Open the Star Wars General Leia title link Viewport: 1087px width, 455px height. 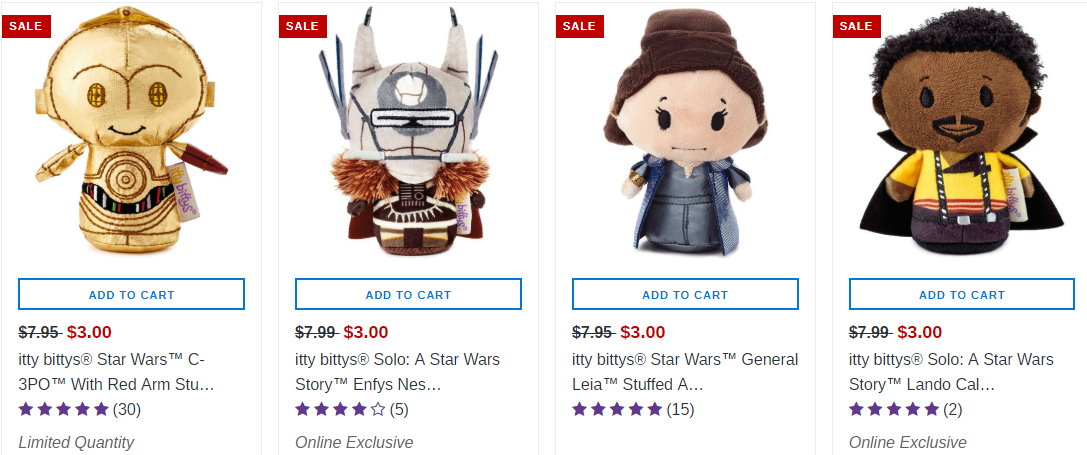(x=684, y=371)
